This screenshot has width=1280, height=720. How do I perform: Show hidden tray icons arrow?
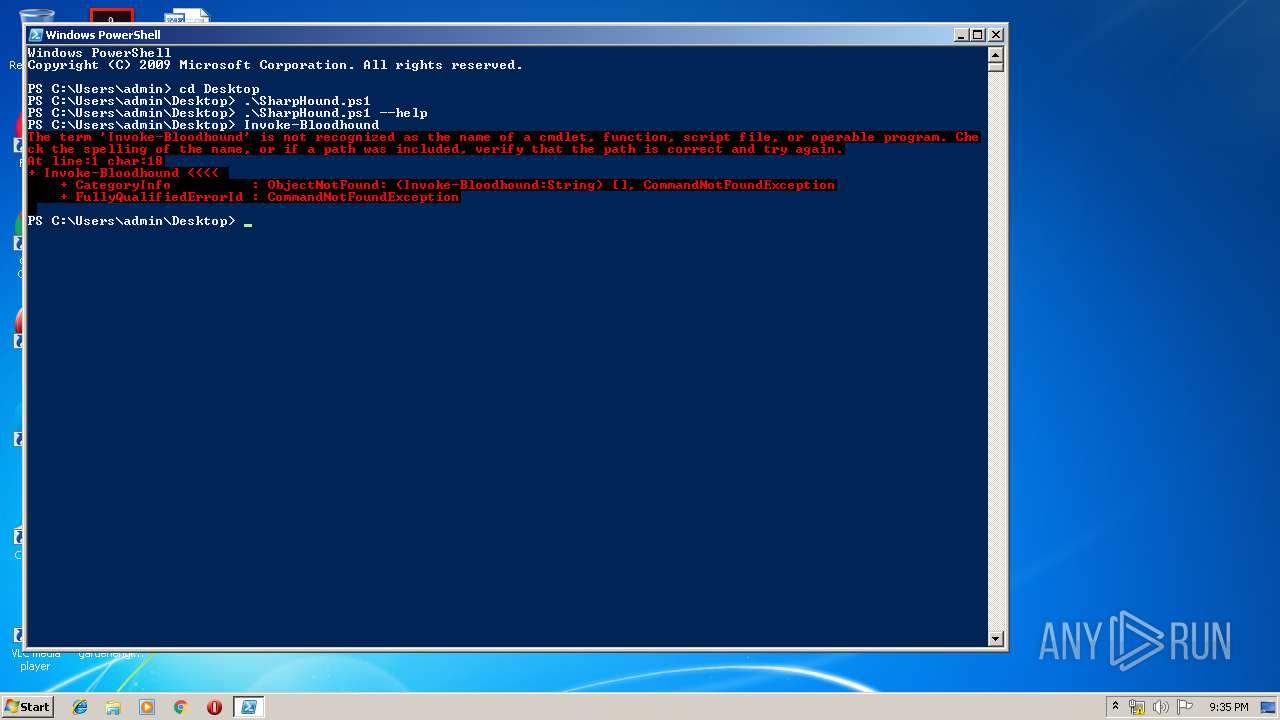coord(1115,707)
